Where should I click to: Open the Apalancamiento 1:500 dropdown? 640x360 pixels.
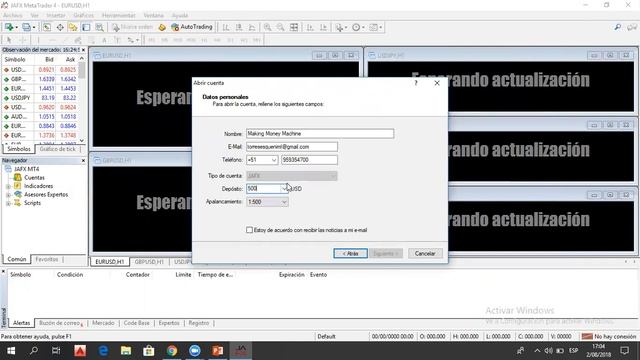point(267,202)
